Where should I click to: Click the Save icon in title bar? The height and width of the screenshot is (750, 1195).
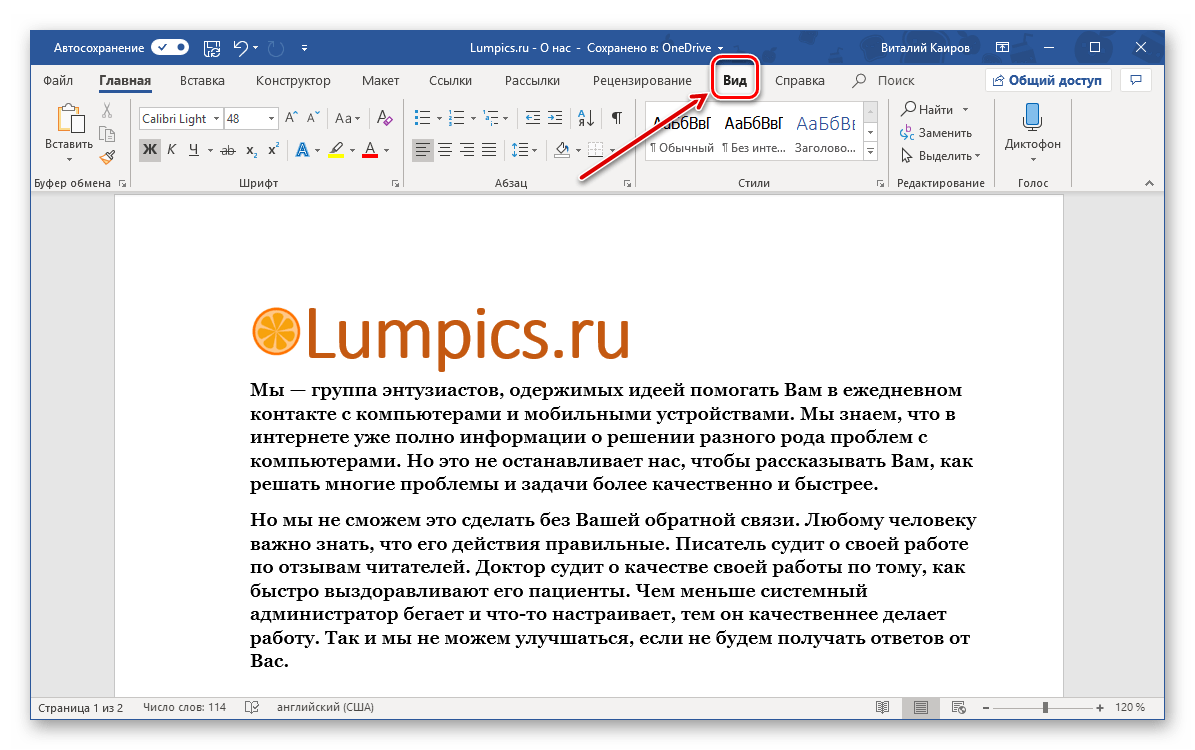(x=212, y=47)
